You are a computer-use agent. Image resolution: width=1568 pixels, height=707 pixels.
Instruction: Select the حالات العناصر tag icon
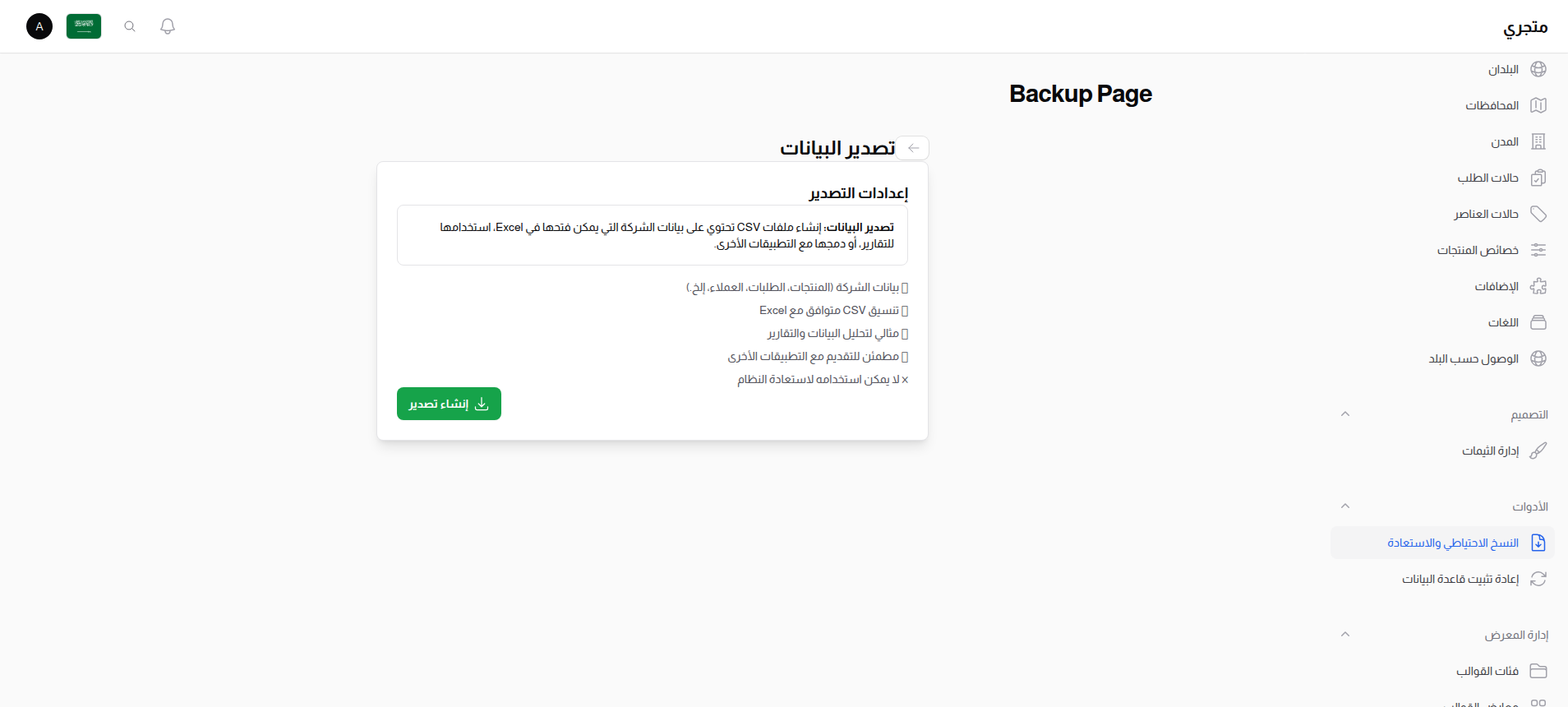coord(1538,214)
